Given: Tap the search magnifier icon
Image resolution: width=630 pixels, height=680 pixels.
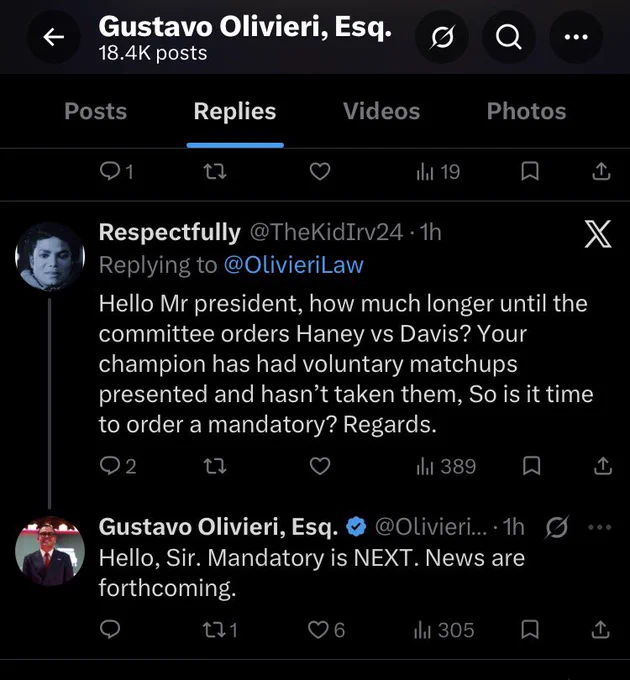Looking at the screenshot, I should pyautogui.click(x=508, y=37).
